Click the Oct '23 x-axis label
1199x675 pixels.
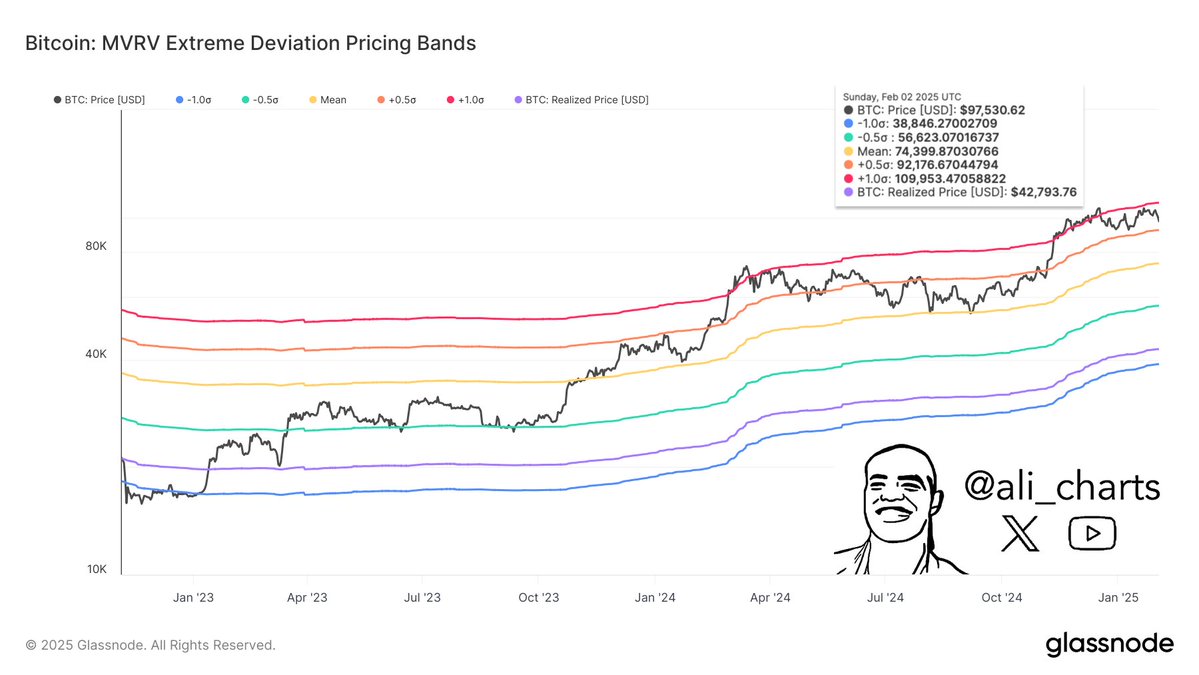click(538, 597)
